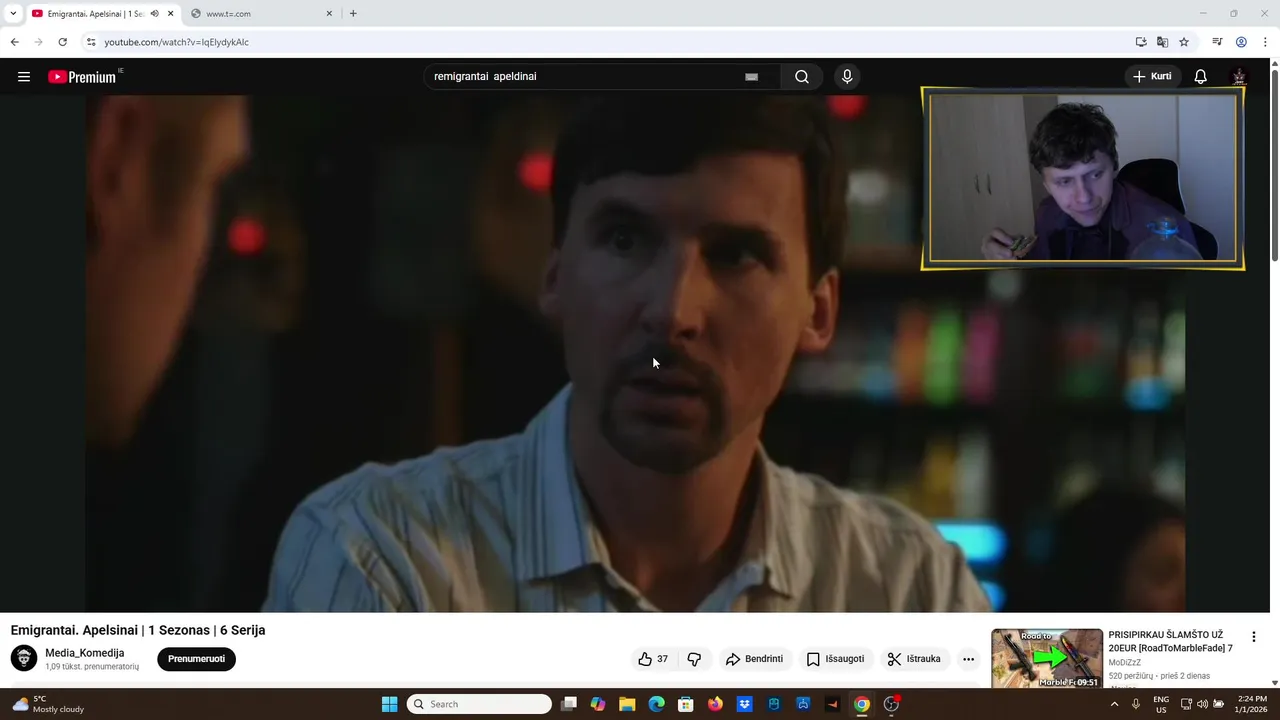Launch Microsoft Edge from taskbar
1280x720 pixels.
click(656, 704)
